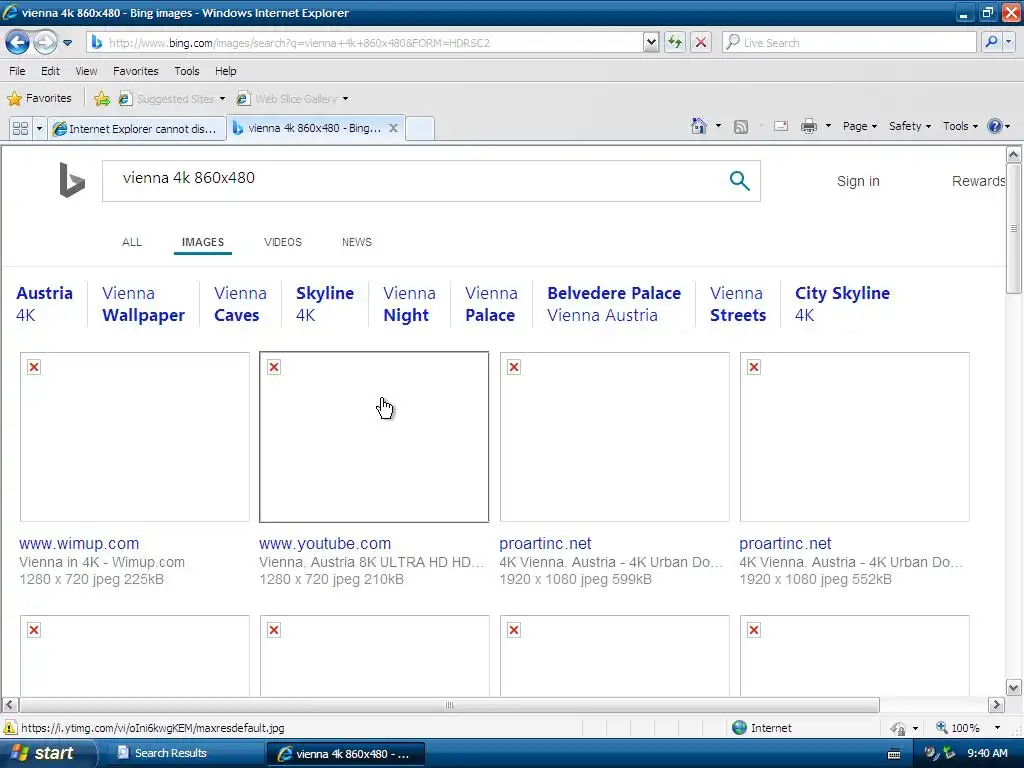Select the Vienna Streets suggestion
This screenshot has height=768, width=1024.
[738, 304]
